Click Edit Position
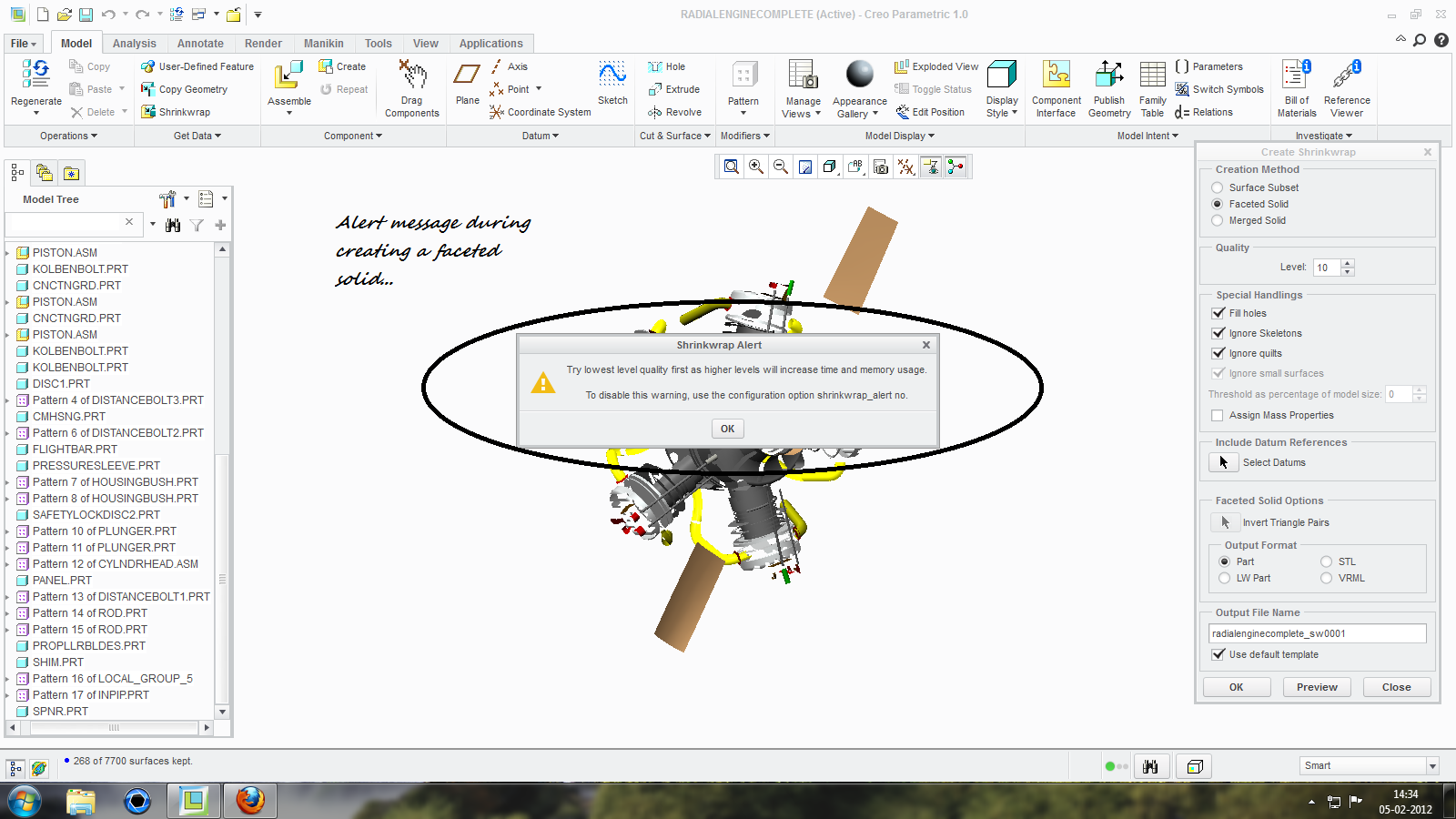1456x819 pixels. (x=930, y=112)
